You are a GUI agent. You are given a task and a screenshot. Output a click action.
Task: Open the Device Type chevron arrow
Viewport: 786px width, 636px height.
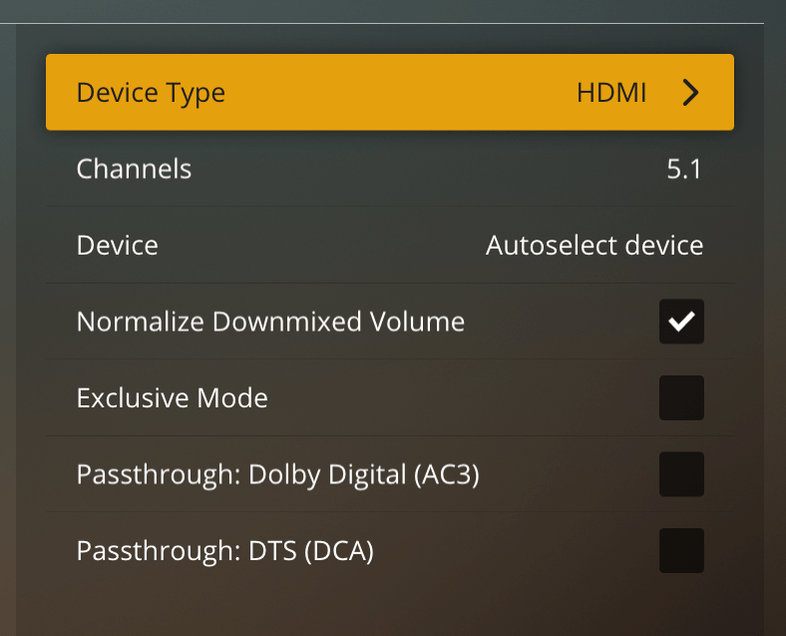coord(690,93)
